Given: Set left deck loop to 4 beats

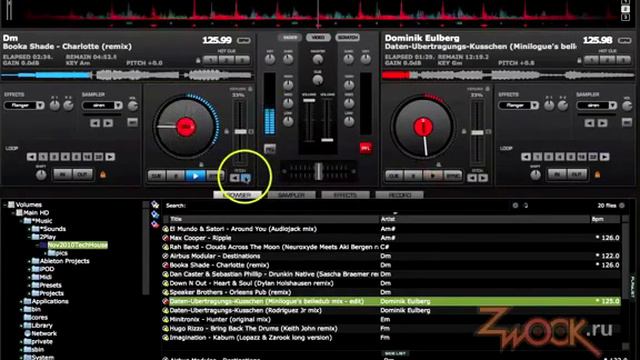Looking at the screenshot, I should [65, 157].
